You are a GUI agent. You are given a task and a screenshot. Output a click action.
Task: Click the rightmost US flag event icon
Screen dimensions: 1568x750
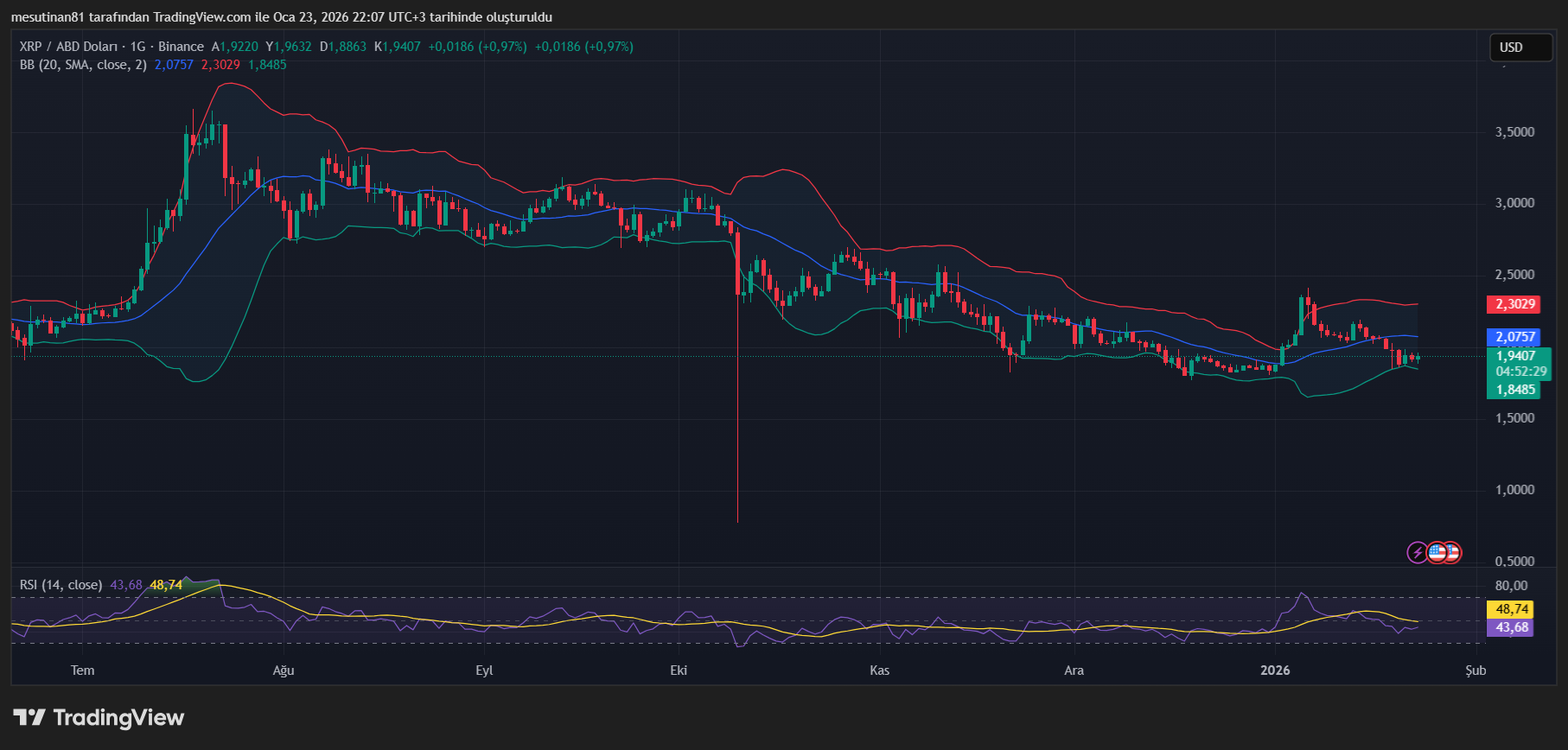pyautogui.click(x=1453, y=552)
